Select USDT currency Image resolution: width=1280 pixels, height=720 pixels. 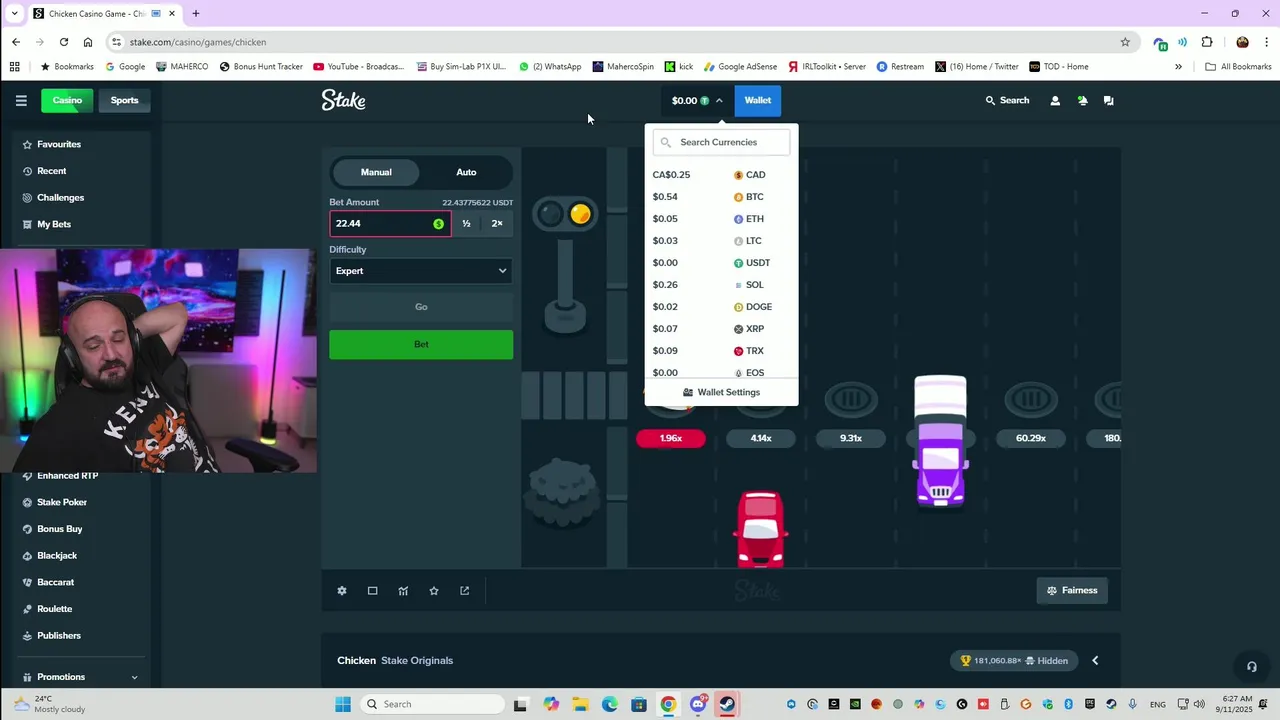click(721, 263)
